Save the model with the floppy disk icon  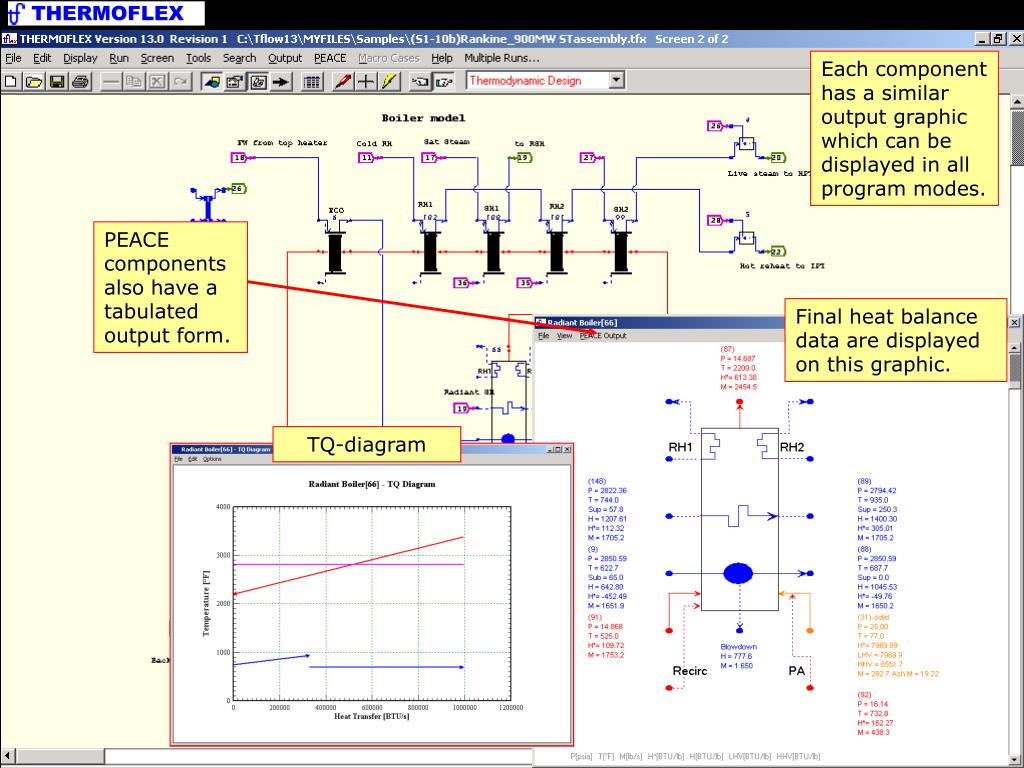click(x=57, y=82)
